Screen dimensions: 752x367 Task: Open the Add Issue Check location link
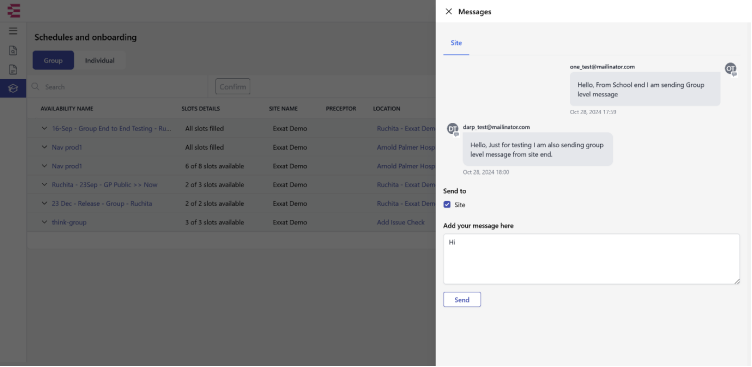(401, 222)
